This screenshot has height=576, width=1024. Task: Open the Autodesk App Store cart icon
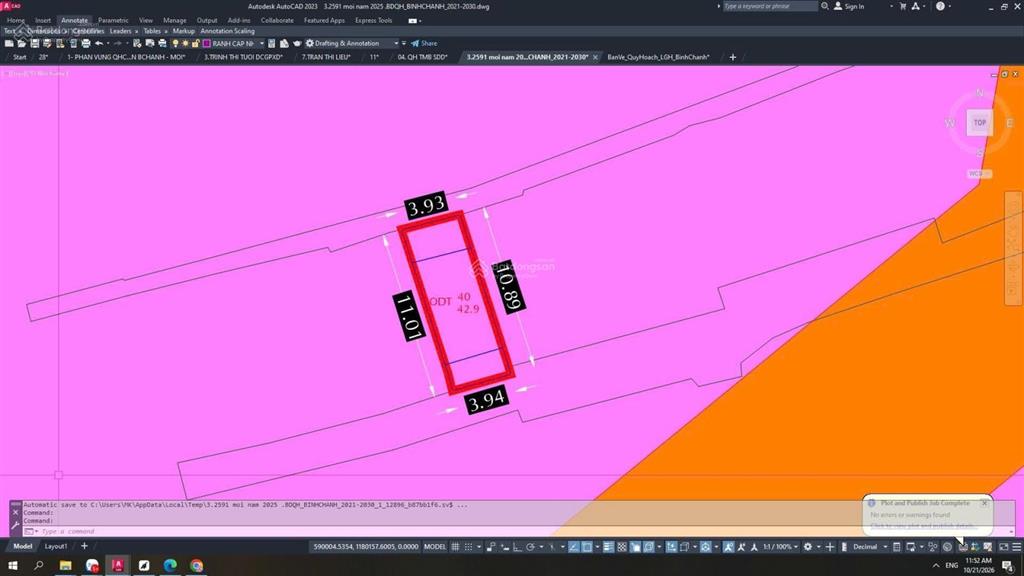903,6
